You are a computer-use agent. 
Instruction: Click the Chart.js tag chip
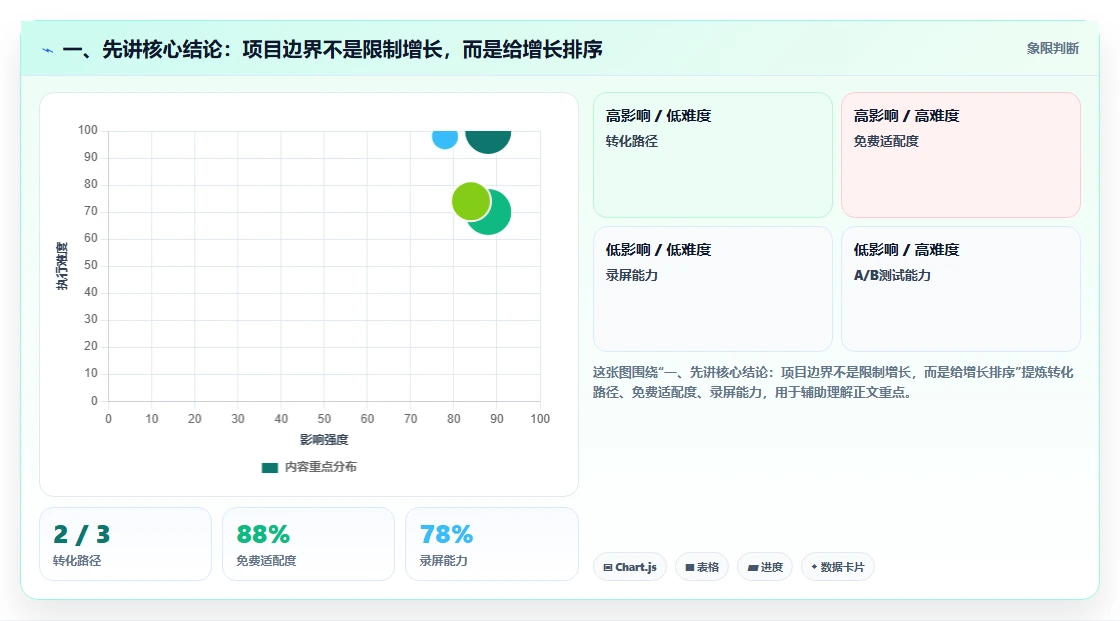pos(630,567)
